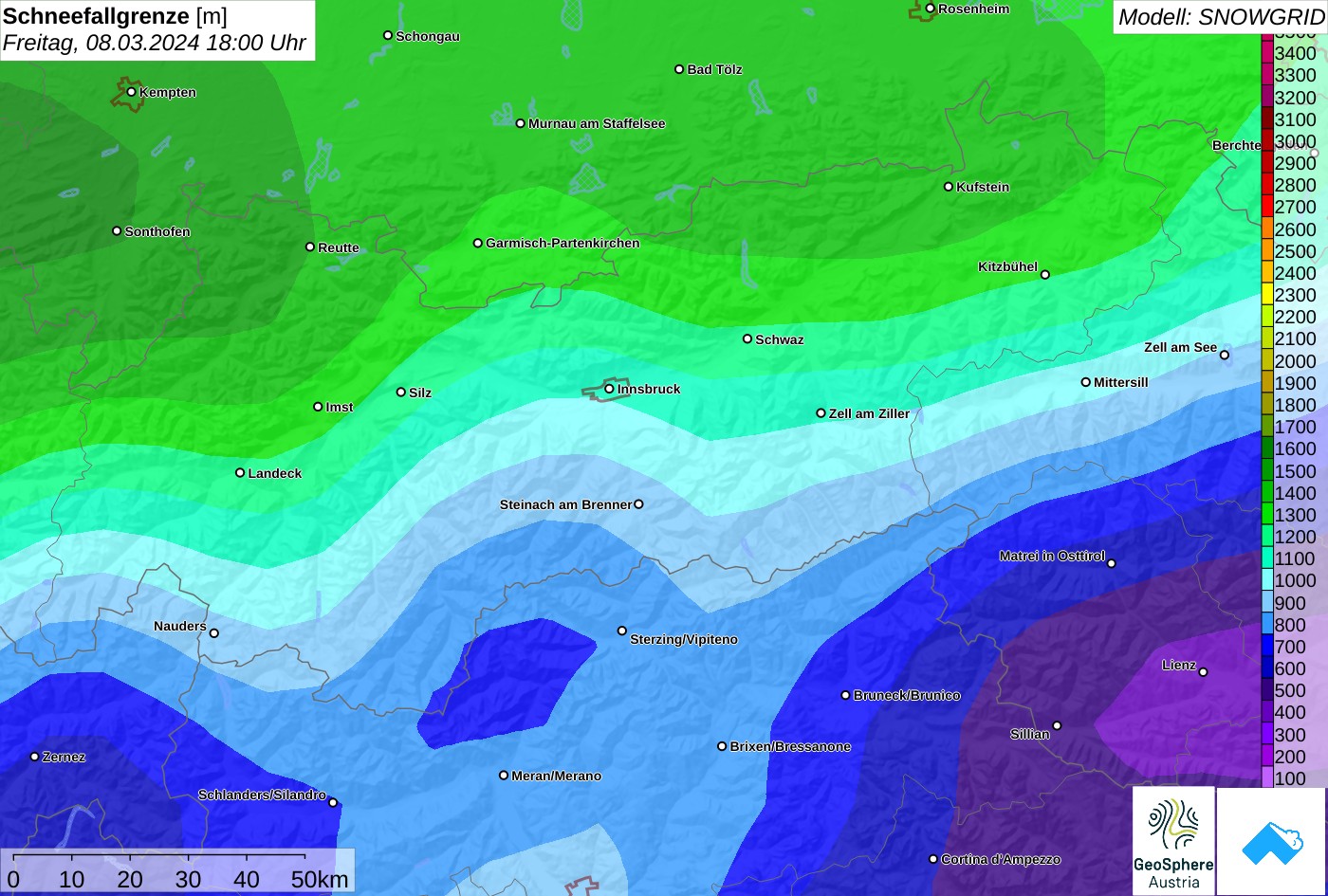Click the Schlanders/Silandro marker dot
The height and width of the screenshot is (896, 1328).
333,802
